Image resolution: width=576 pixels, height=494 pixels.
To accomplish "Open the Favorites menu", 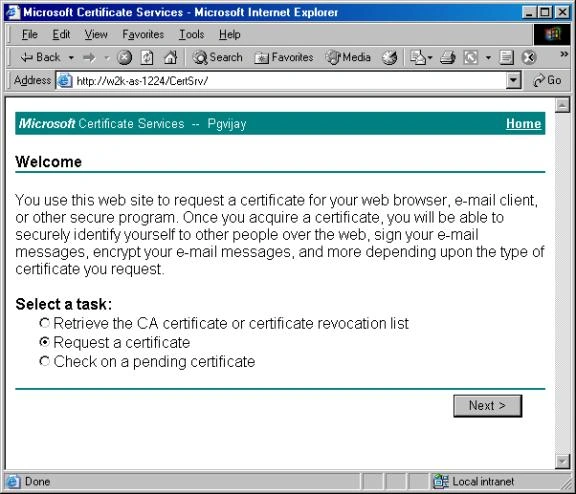I will point(143,34).
